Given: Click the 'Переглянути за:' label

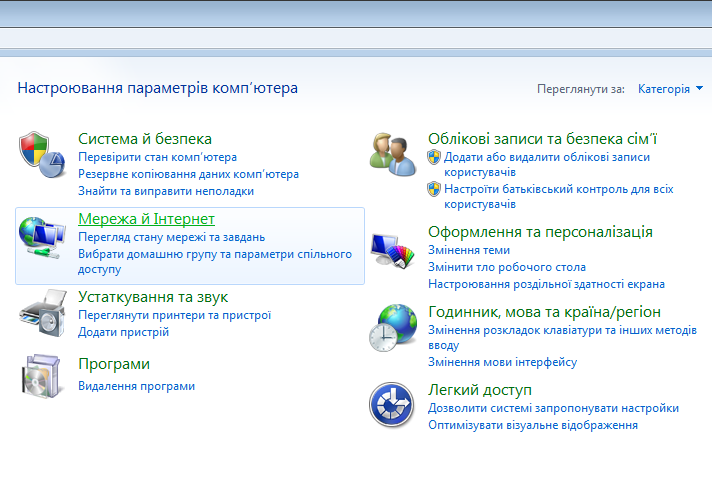Looking at the screenshot, I should click(x=581, y=89).
